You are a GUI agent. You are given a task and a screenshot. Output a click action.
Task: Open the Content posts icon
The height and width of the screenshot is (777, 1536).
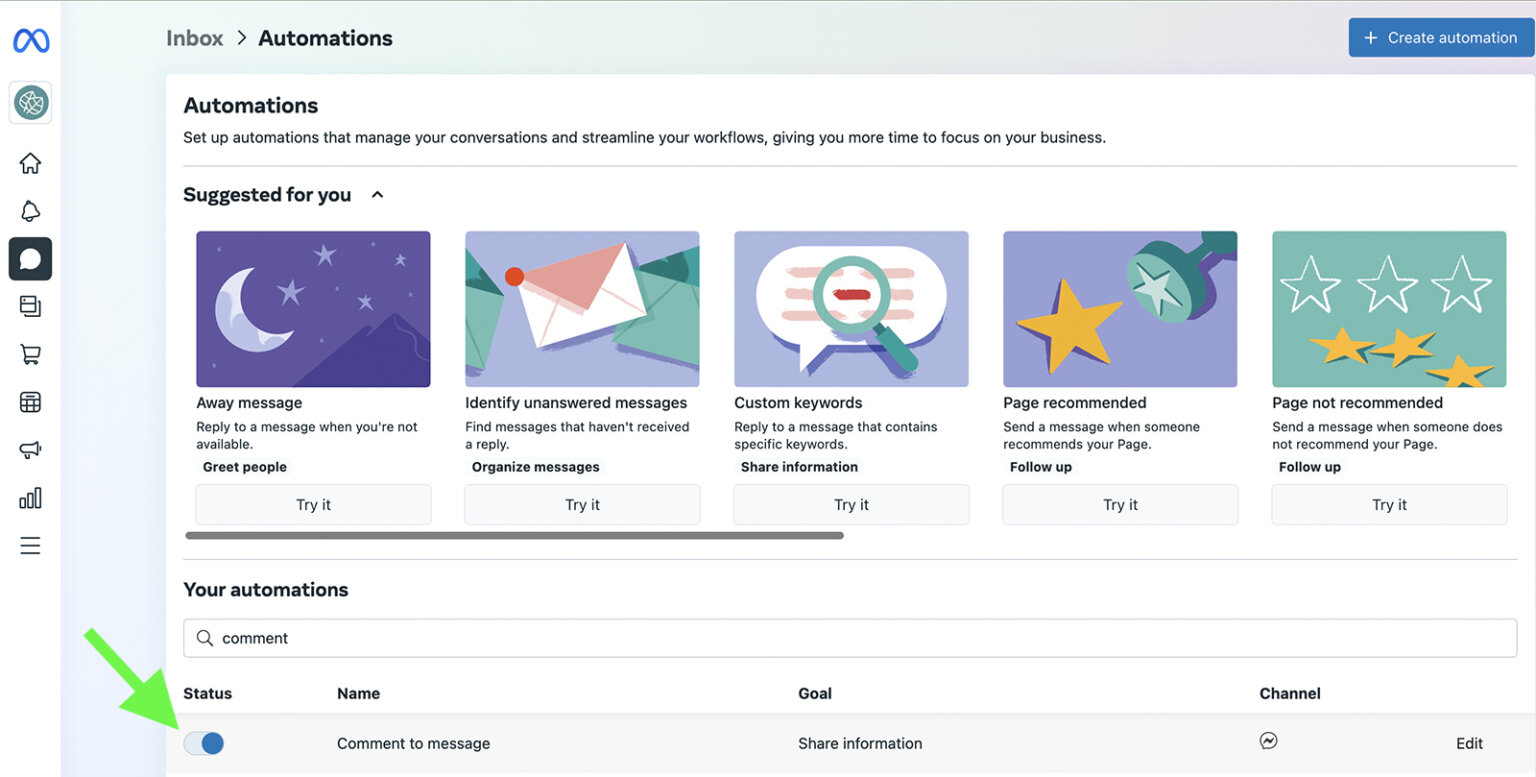pyautogui.click(x=30, y=306)
